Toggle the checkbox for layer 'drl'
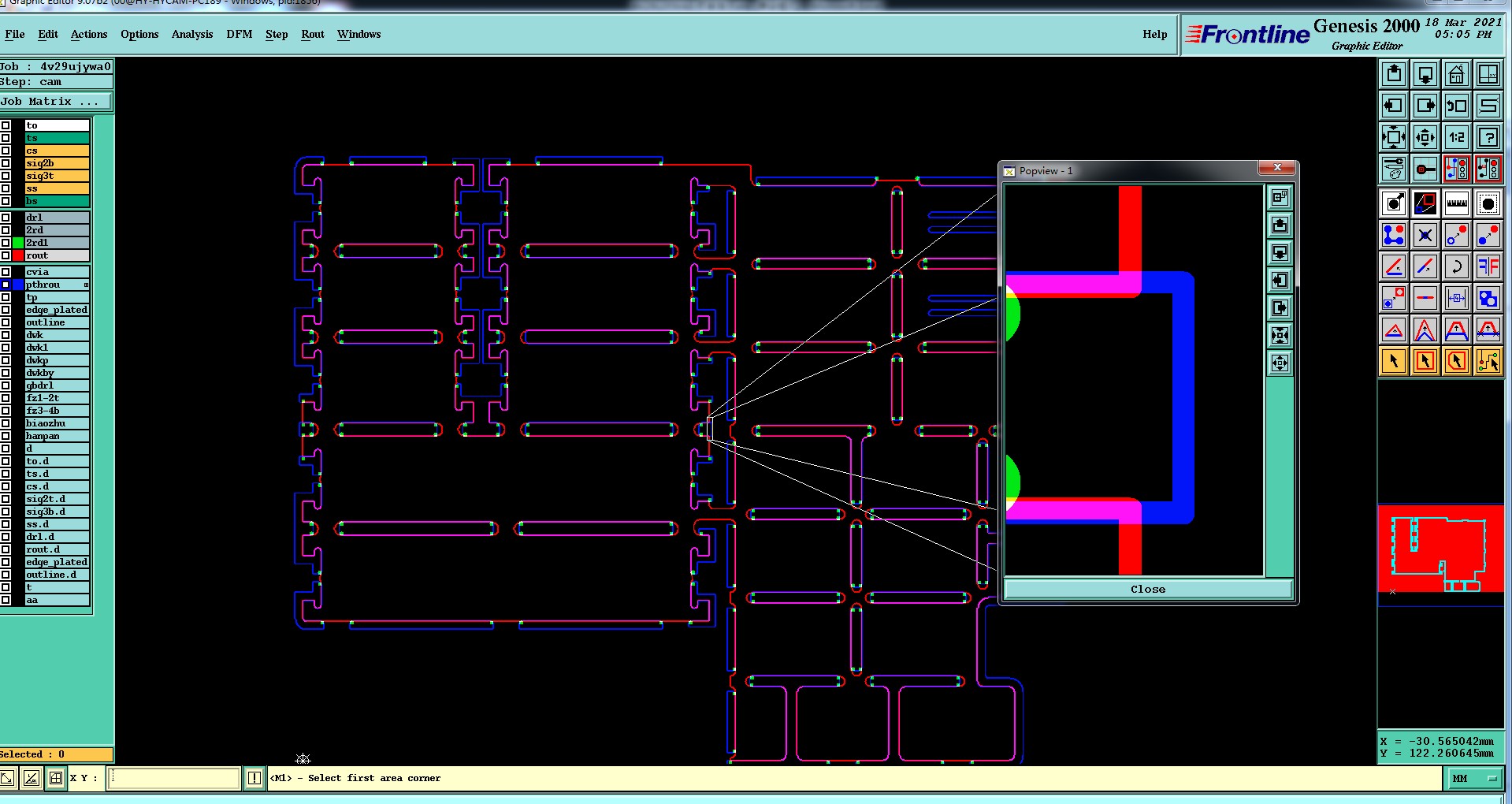This screenshot has height=804, width=1512. [6, 218]
